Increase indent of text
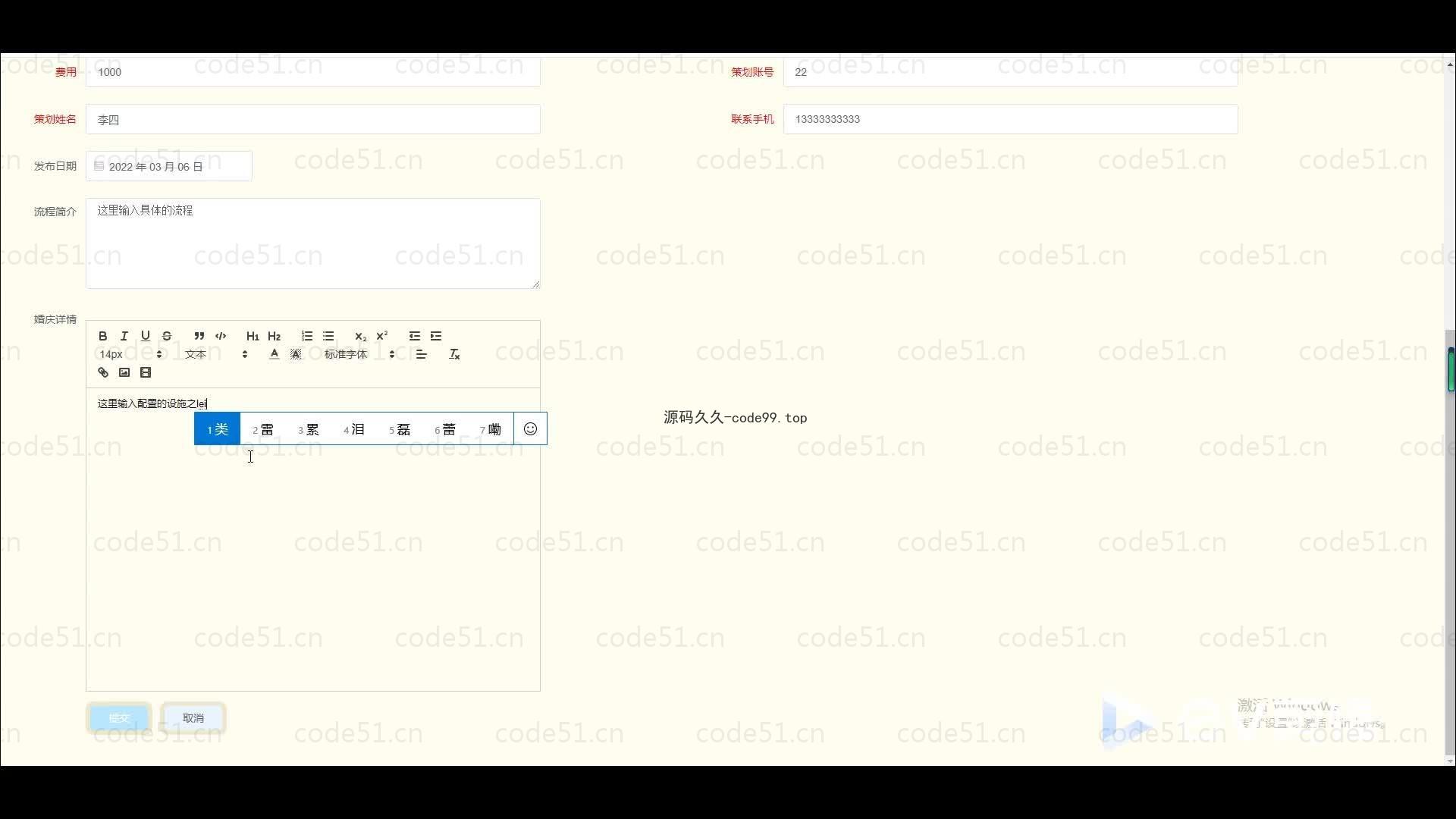This screenshot has width=1456, height=819. coord(436,336)
